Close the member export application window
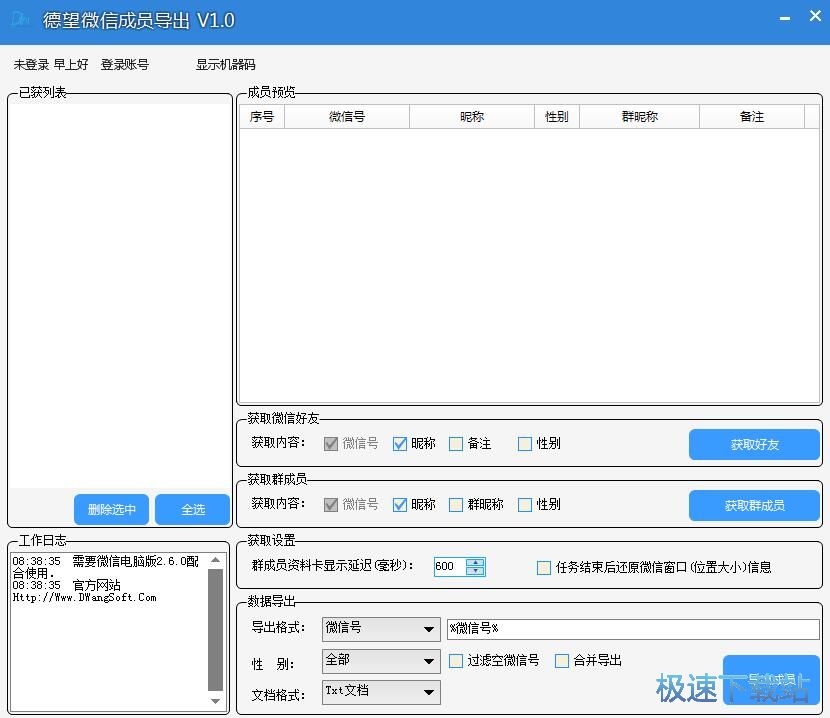The width and height of the screenshot is (830, 718). point(815,18)
